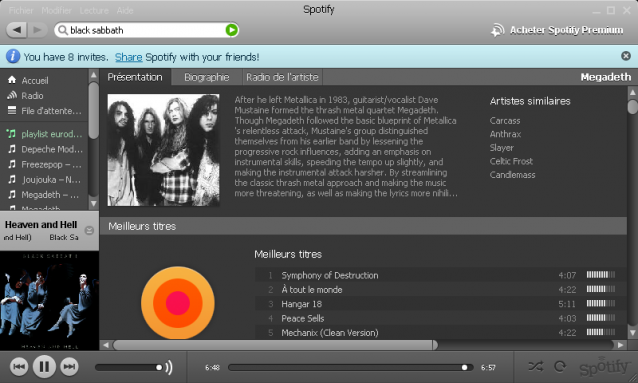Click the Share invites link

[129, 57]
